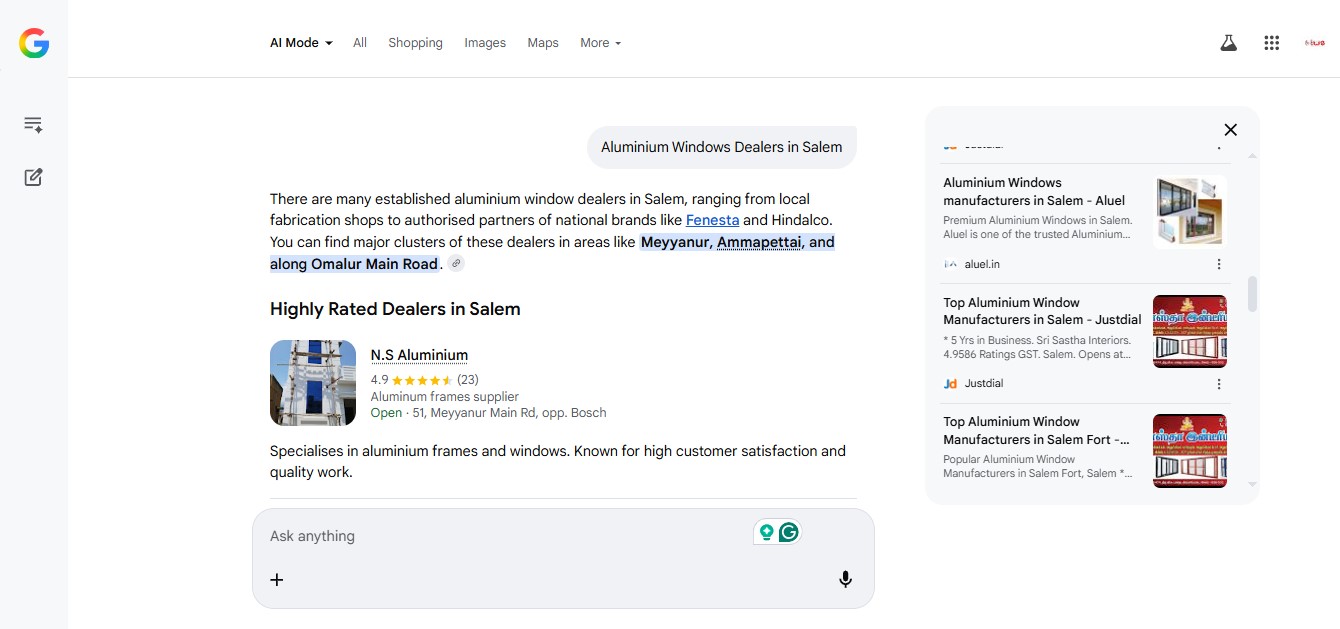Viewport: 1340px width, 629px height.
Task: Open Search Labs flask icon
Action: [1229, 43]
